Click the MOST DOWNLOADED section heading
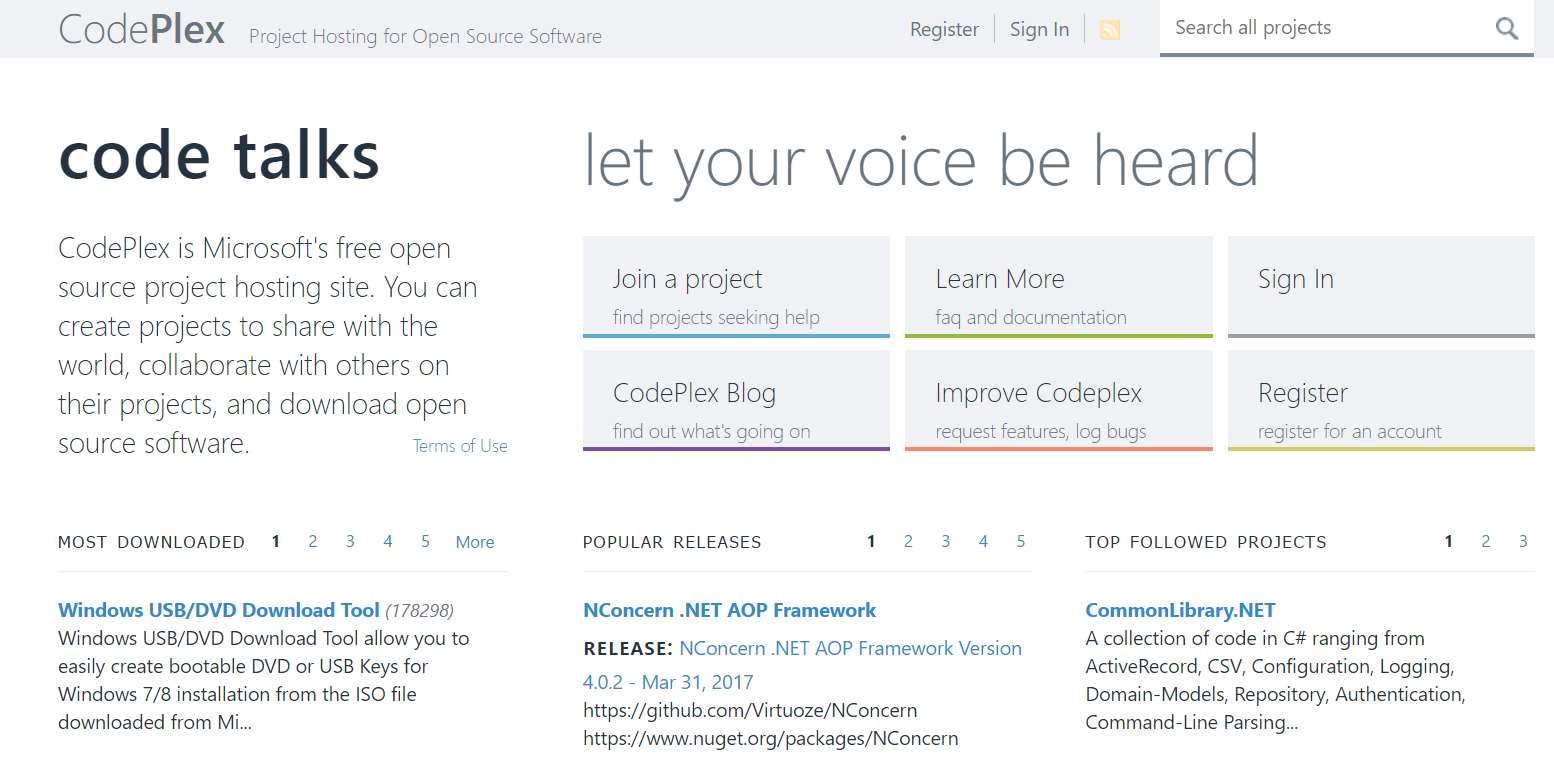 [x=151, y=542]
